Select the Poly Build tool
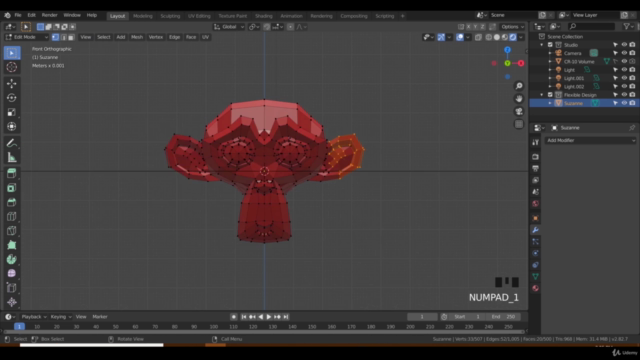The width and height of the screenshot is (640, 360). click(12, 245)
